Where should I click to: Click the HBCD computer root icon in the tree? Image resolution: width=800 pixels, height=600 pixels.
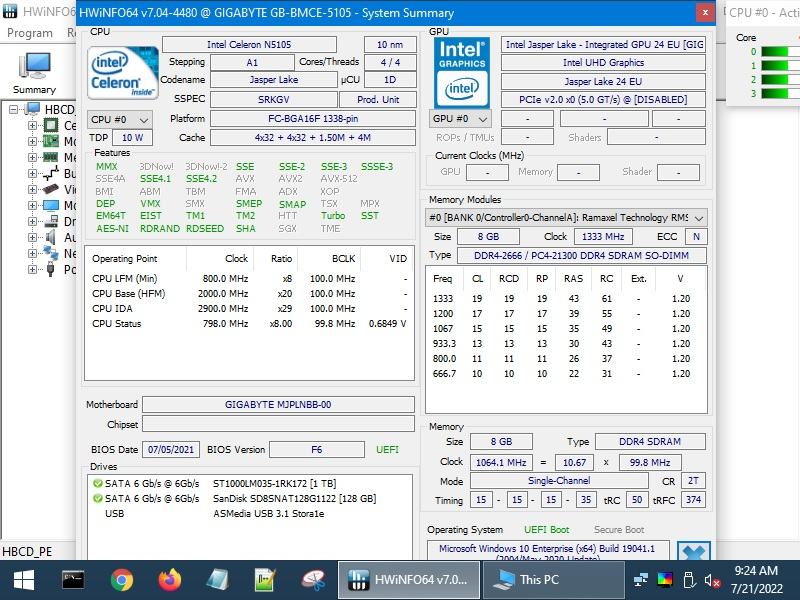coord(33,109)
